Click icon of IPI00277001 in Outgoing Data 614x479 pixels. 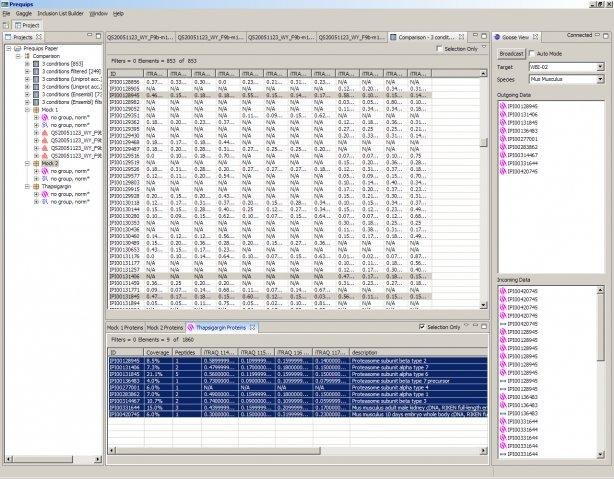tap(503, 139)
